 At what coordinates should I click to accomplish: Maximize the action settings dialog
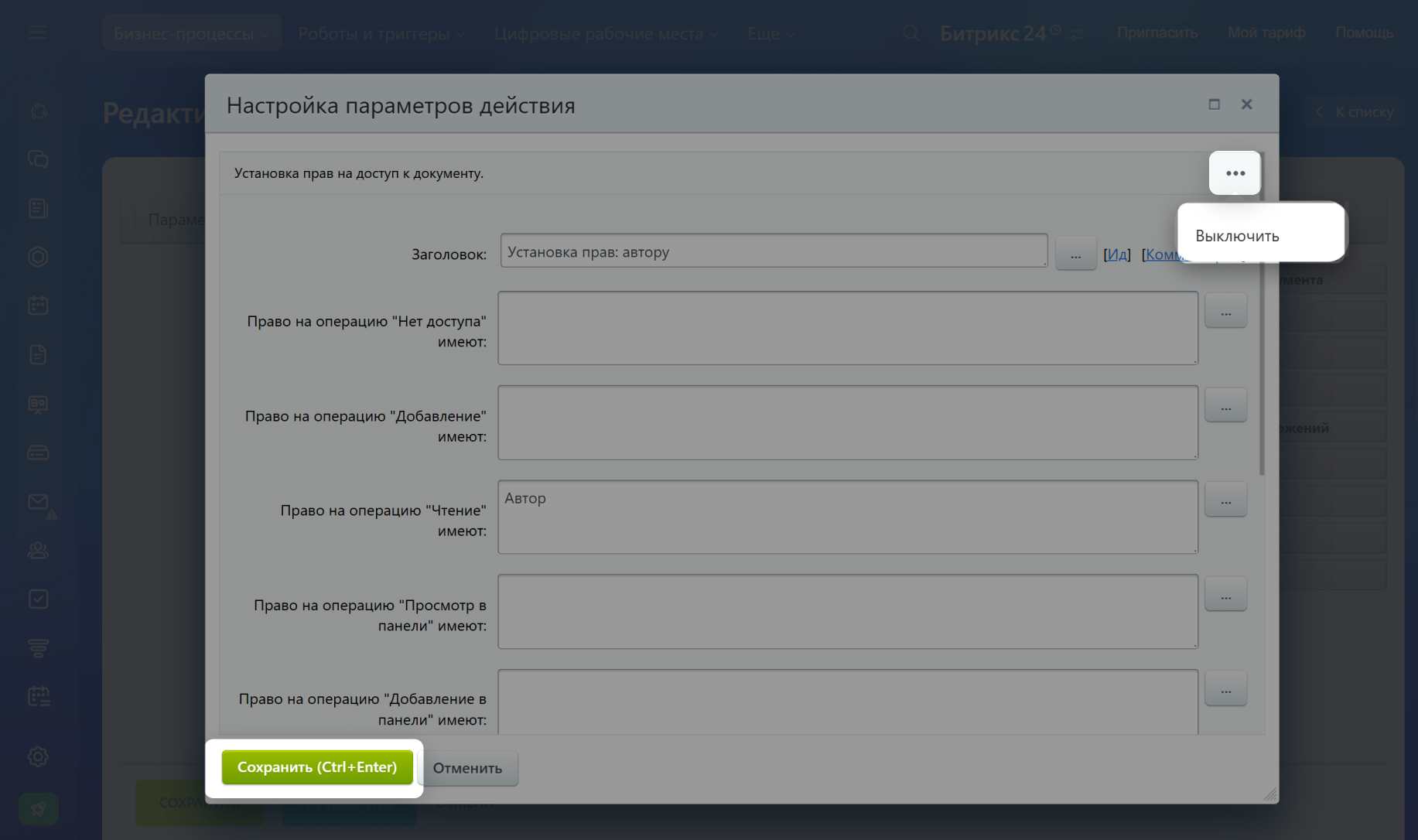click(1214, 104)
